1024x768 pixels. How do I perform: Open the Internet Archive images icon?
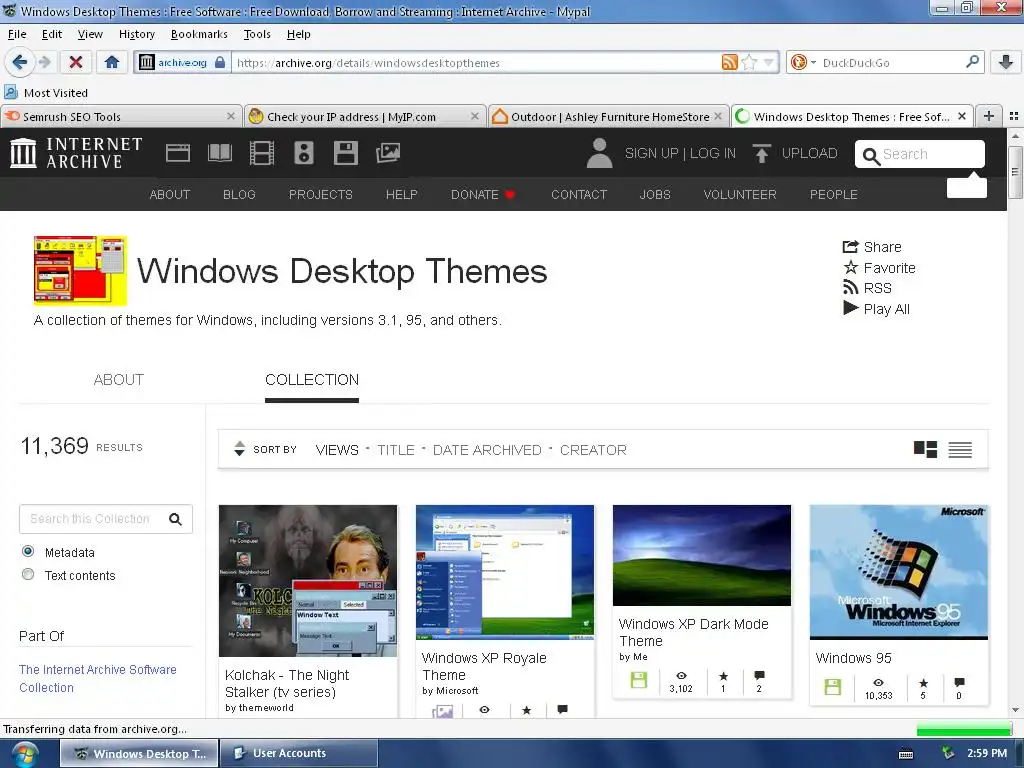[x=388, y=153]
